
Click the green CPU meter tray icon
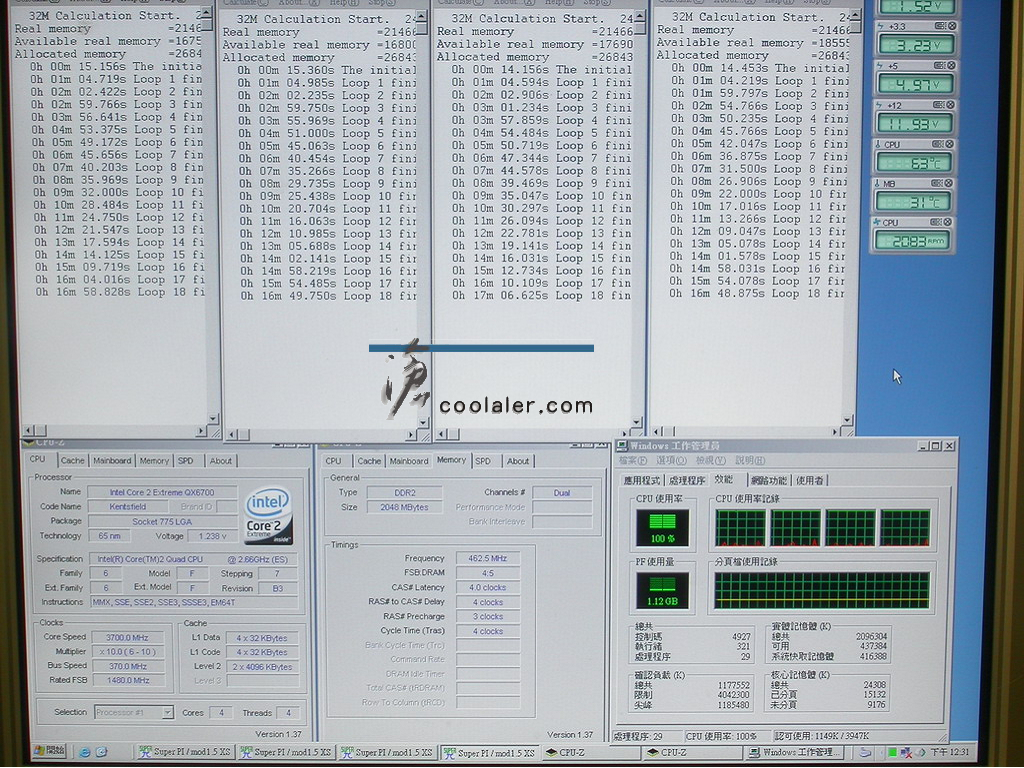(x=892, y=753)
